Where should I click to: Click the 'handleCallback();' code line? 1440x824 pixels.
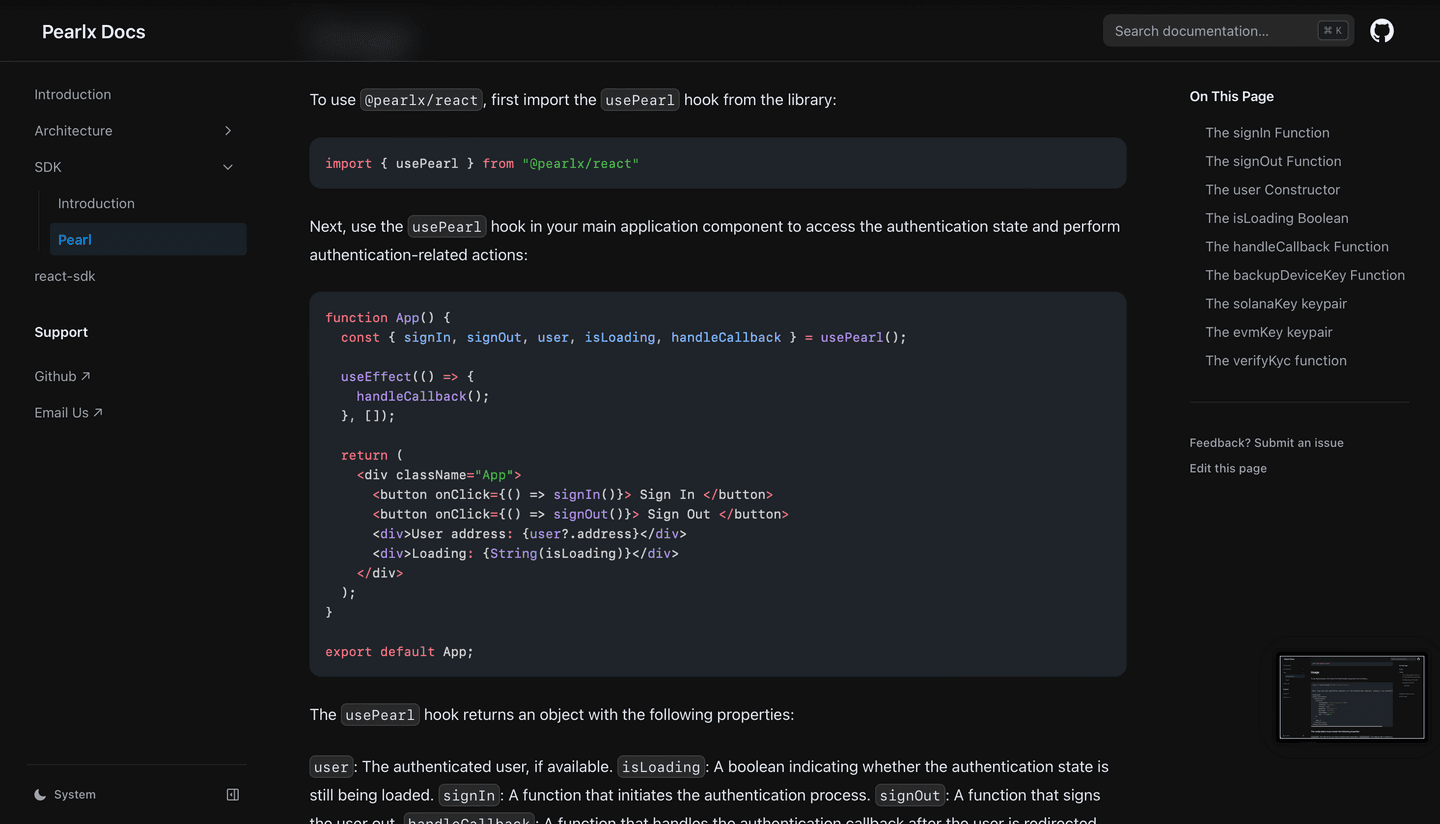pos(423,397)
